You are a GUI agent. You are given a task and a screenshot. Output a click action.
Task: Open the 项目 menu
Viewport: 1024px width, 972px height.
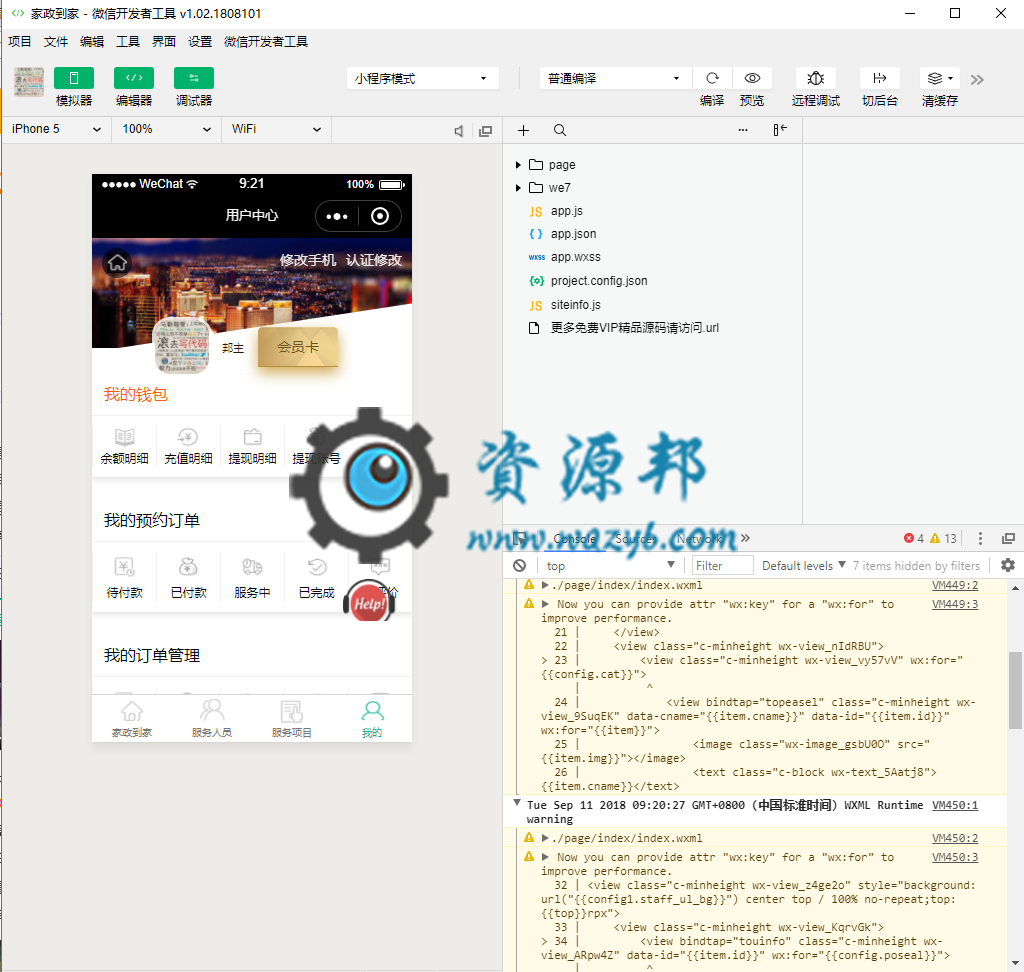pos(20,42)
